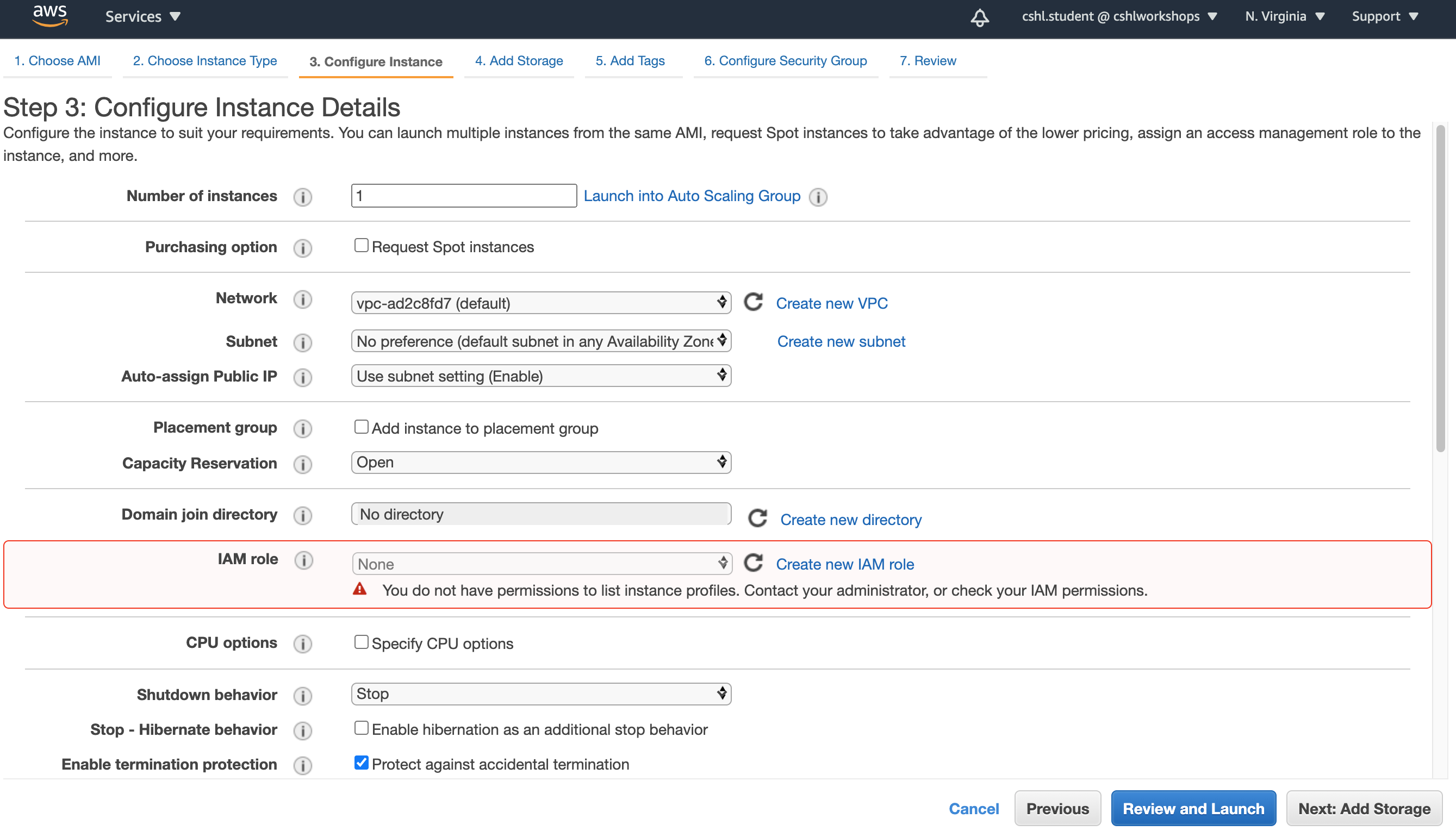Click the Create new subnet link
Image resolution: width=1456 pixels, height=837 pixels.
[x=840, y=341]
